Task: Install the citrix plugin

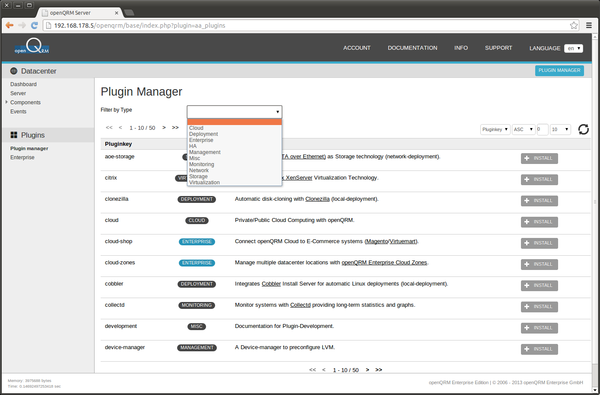Action: point(539,180)
